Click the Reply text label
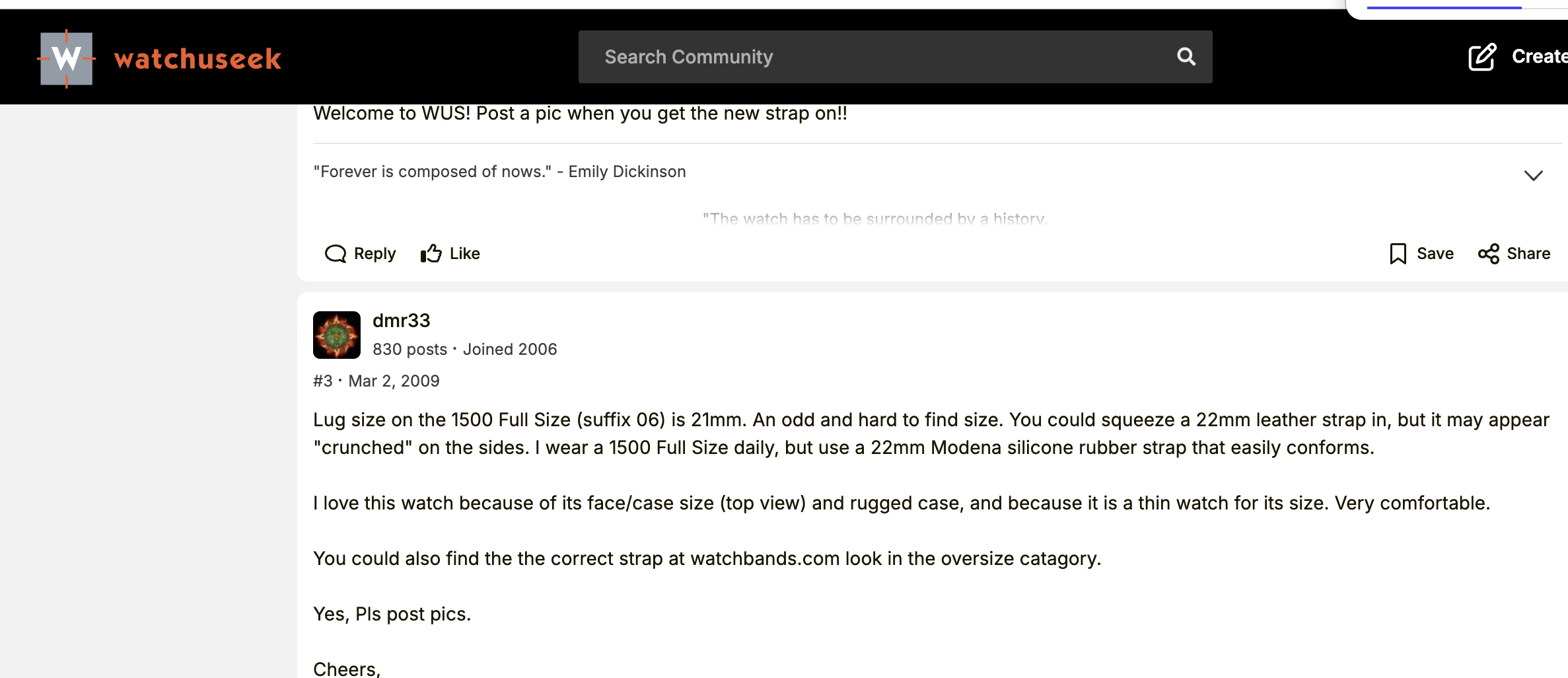 374,254
